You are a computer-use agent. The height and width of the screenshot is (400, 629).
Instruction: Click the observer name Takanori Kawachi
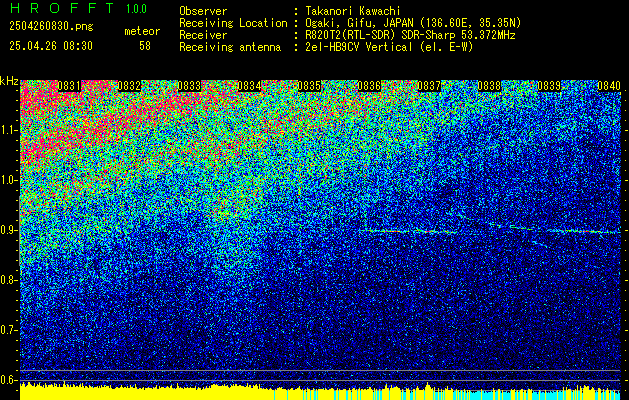click(x=353, y=11)
